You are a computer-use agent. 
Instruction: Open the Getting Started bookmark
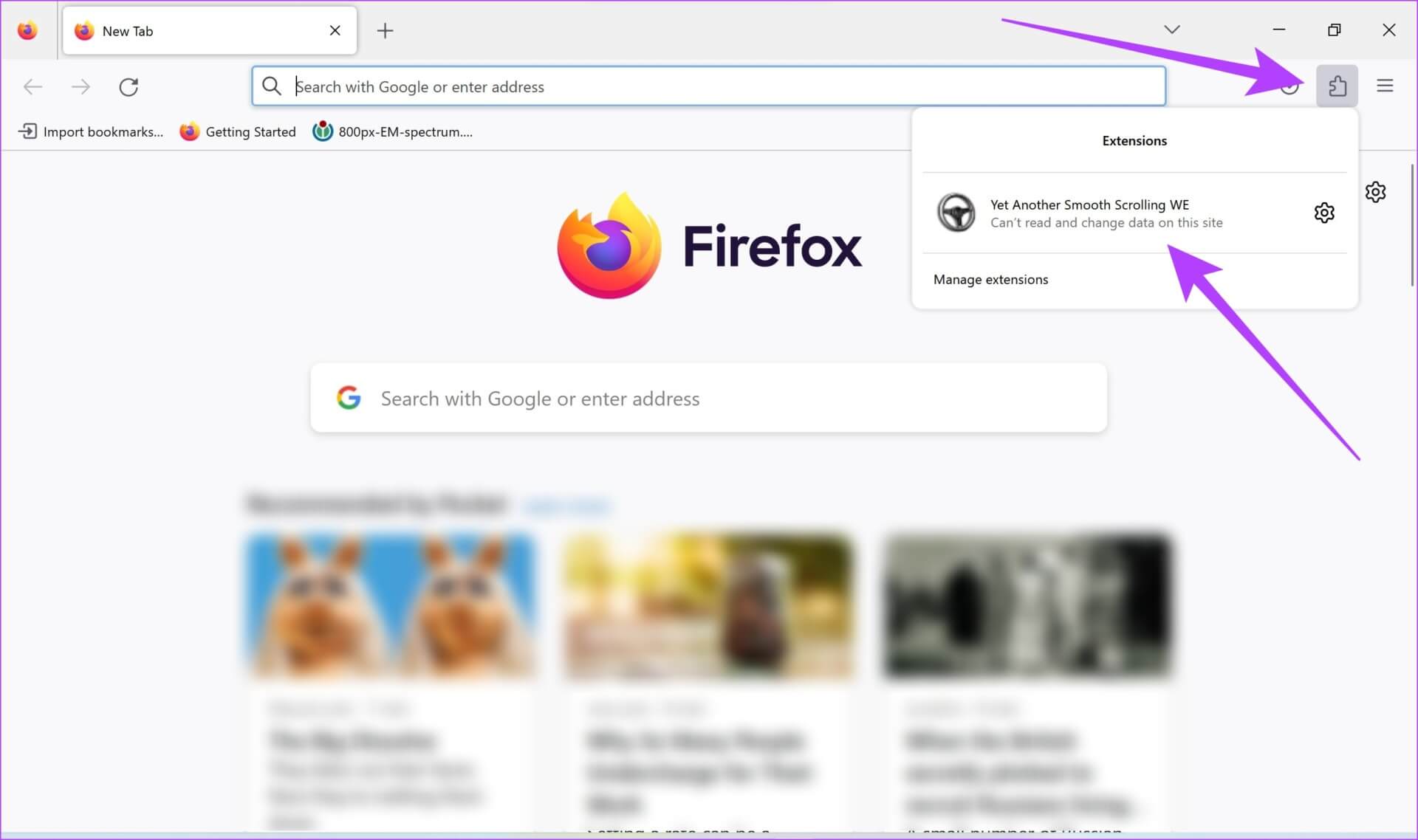click(238, 131)
